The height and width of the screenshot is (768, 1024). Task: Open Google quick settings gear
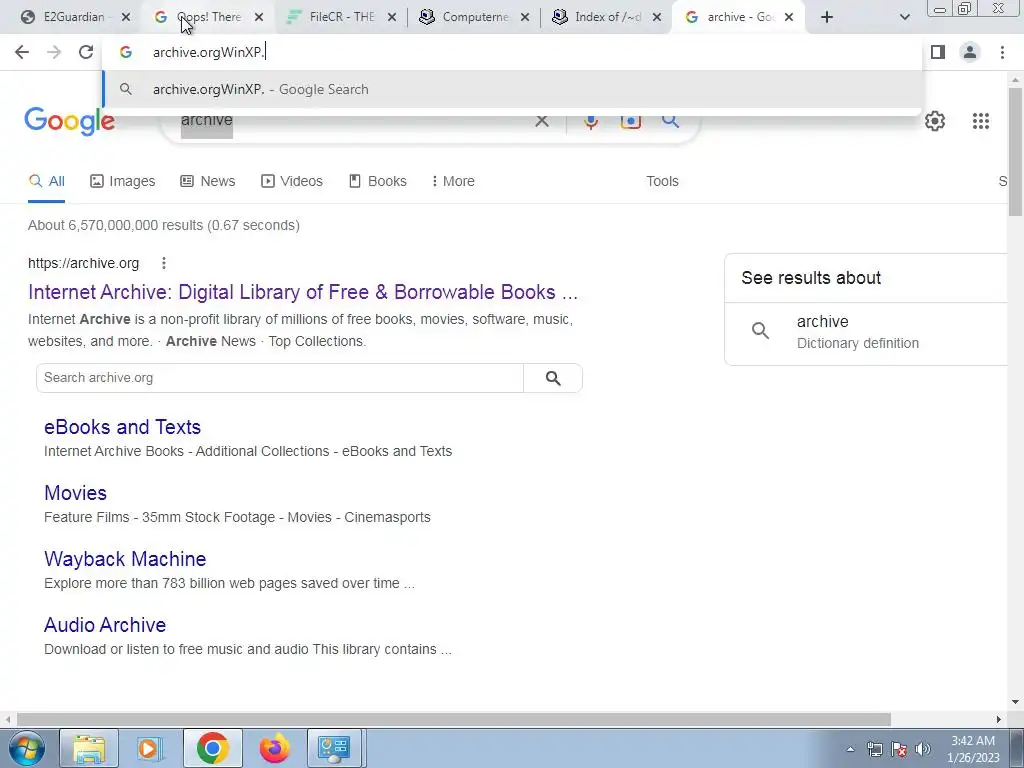pyautogui.click(x=935, y=121)
